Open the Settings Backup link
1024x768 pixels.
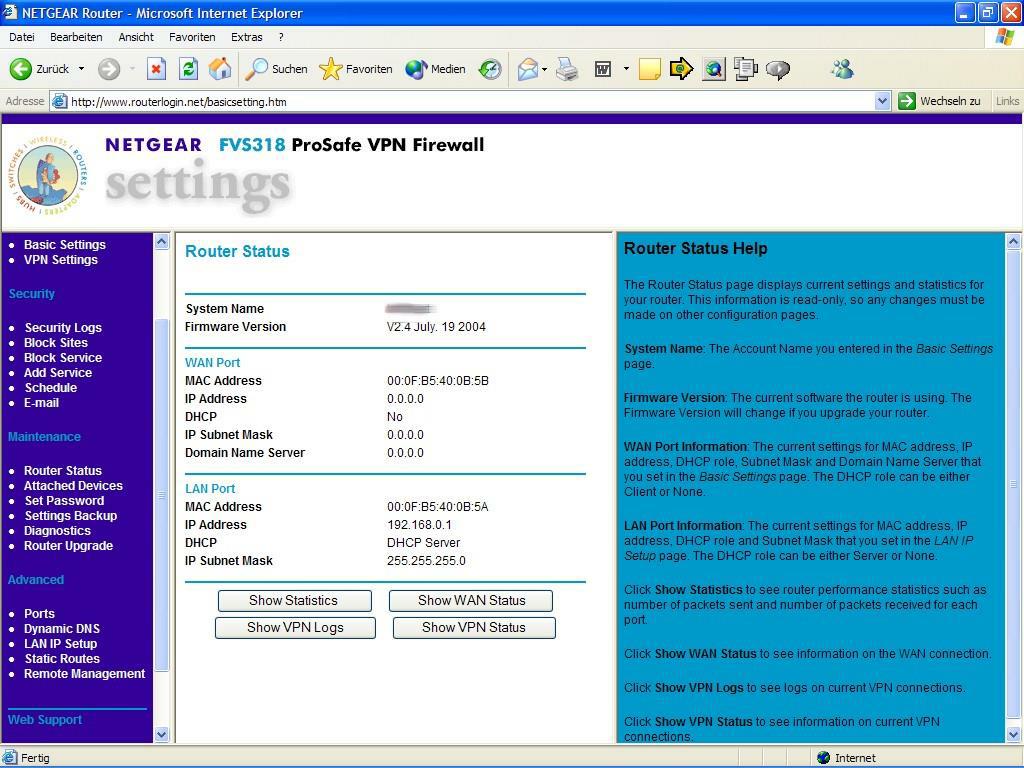[71, 515]
